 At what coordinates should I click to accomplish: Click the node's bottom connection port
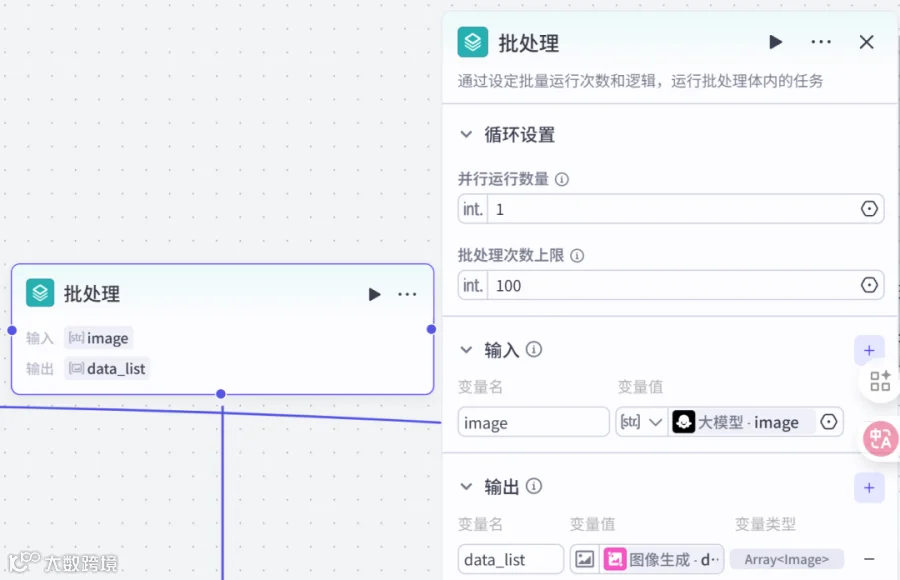point(221,394)
